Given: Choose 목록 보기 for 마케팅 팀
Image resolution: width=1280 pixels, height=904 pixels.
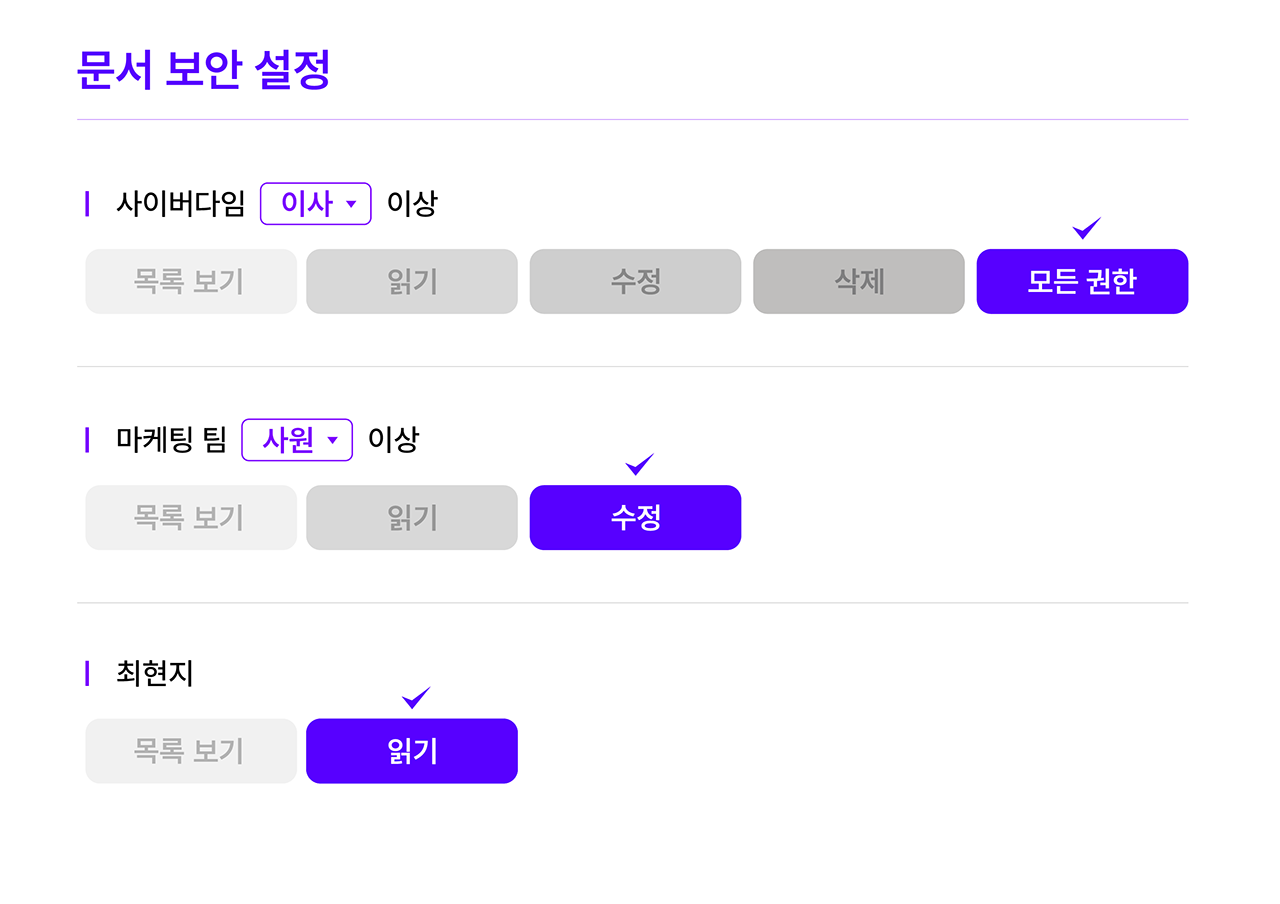Looking at the screenshot, I should pyautogui.click(x=190, y=518).
